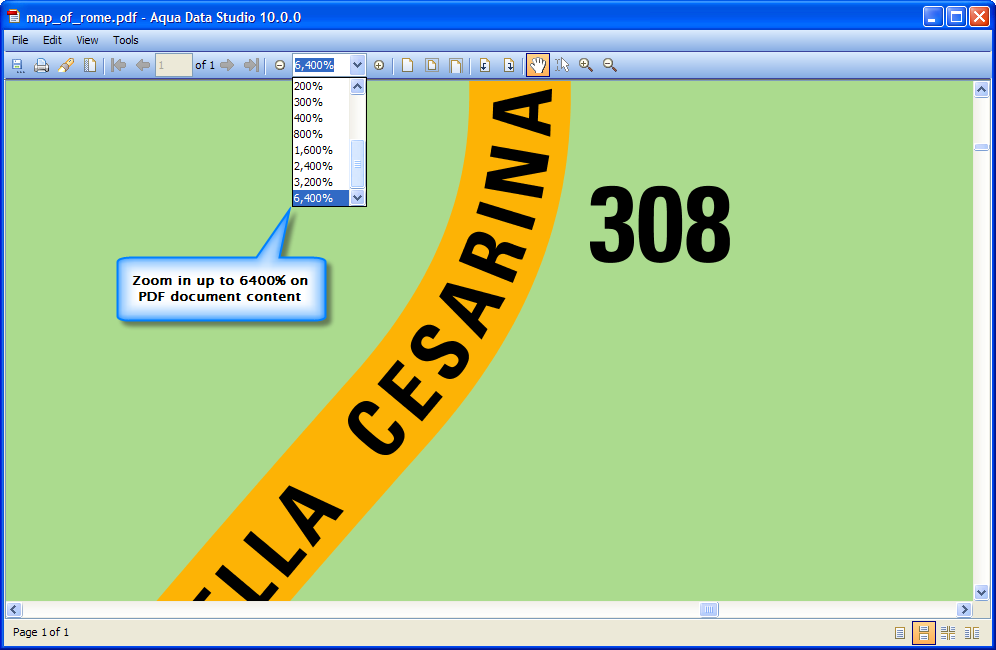Toggle the text selection cursor tool
The height and width of the screenshot is (650, 996).
[x=562, y=65]
